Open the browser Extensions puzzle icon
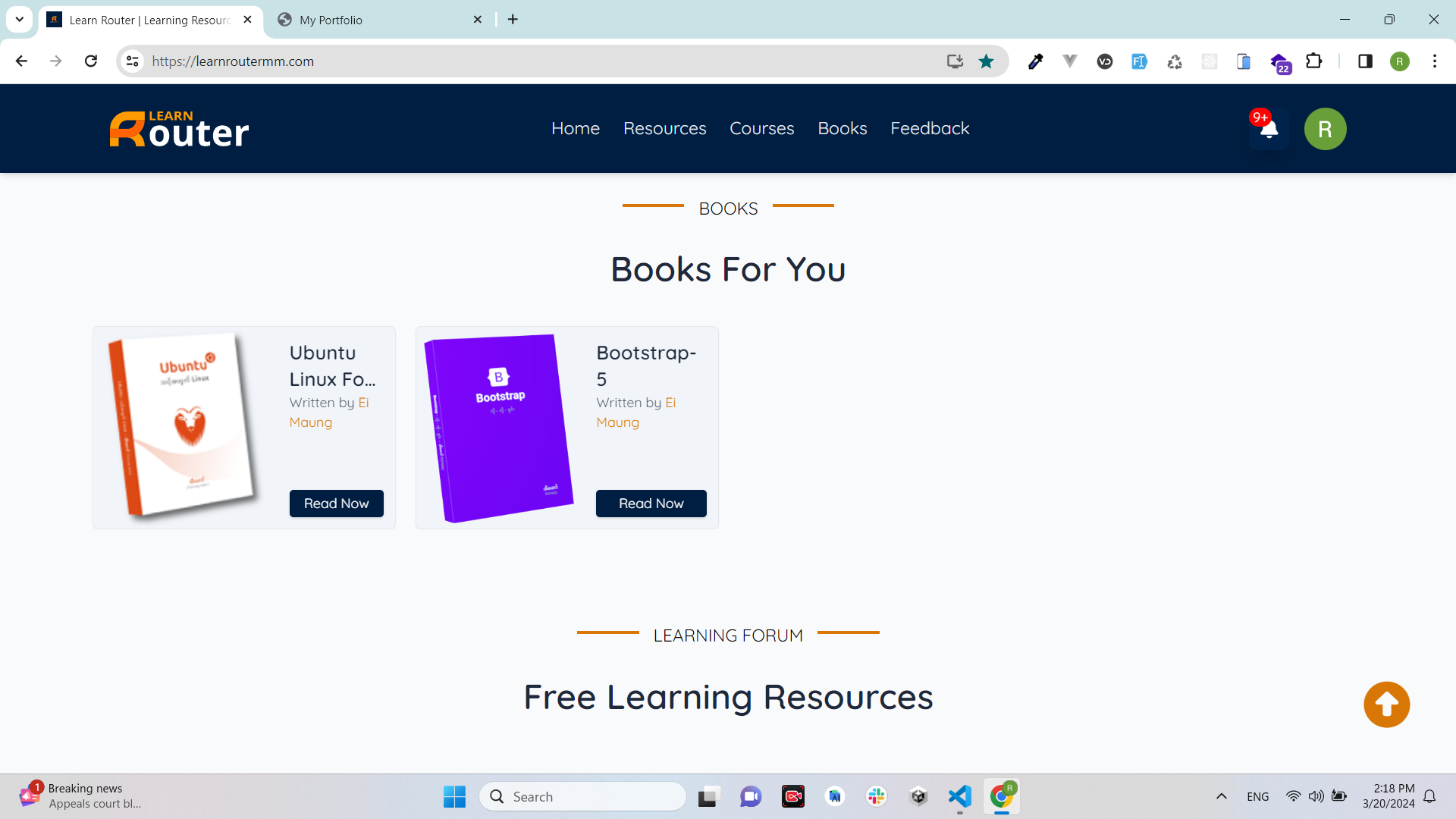 point(1314,61)
